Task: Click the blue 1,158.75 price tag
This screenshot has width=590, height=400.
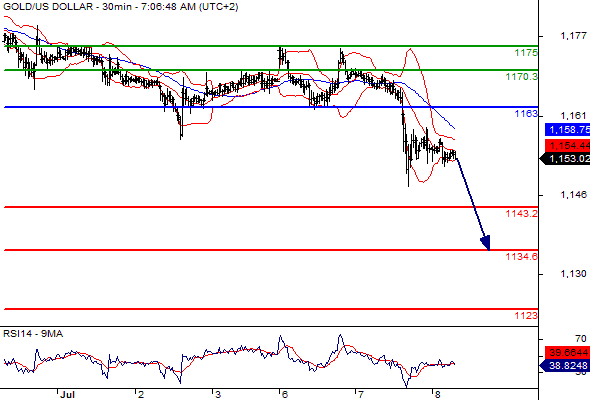Action: [x=567, y=129]
